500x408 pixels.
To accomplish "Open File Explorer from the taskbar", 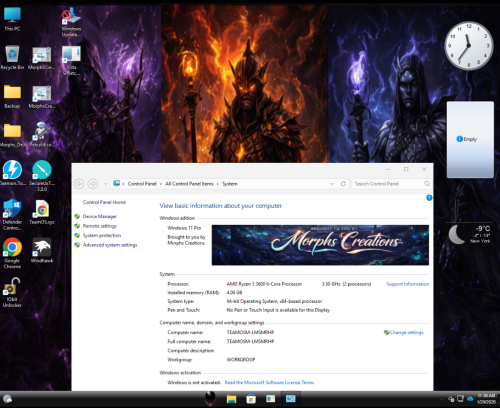I will click(231, 399).
